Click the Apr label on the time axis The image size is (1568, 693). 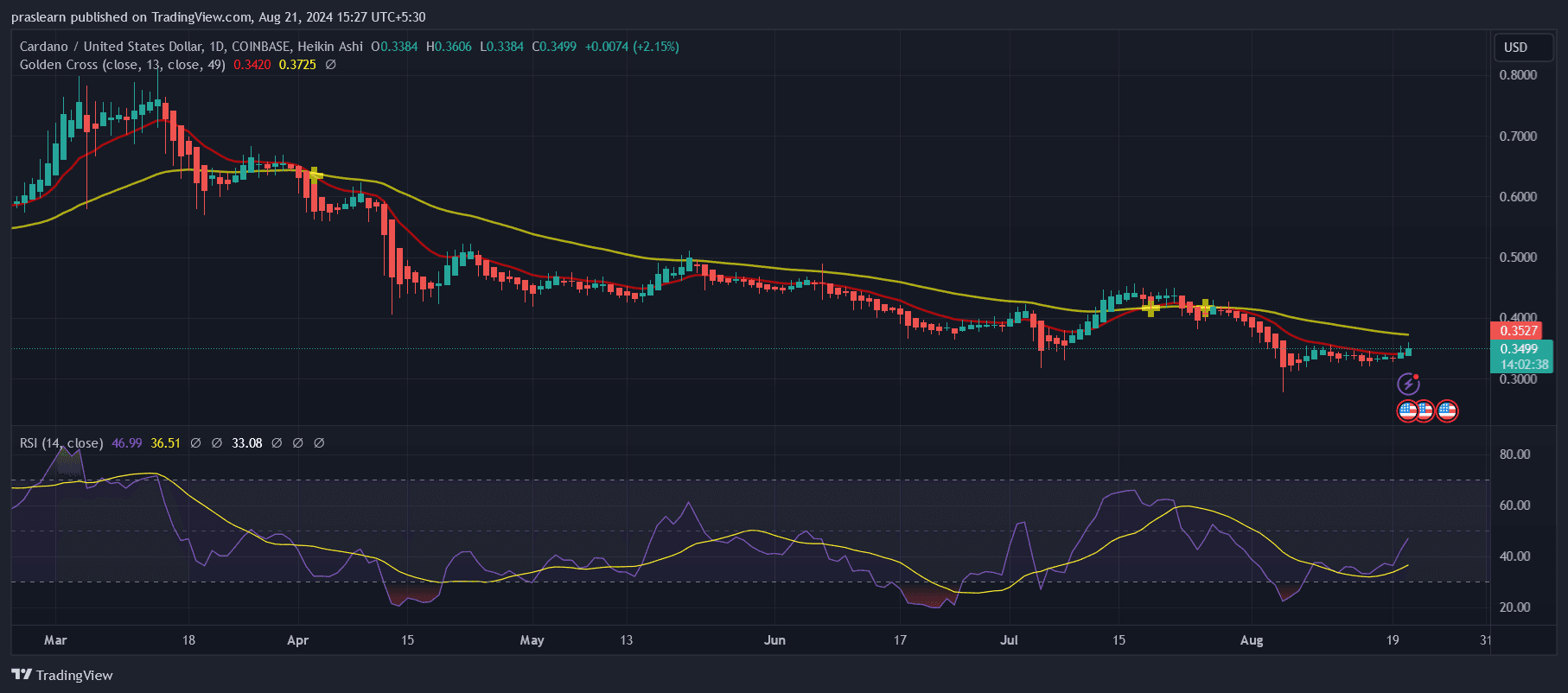pos(297,640)
